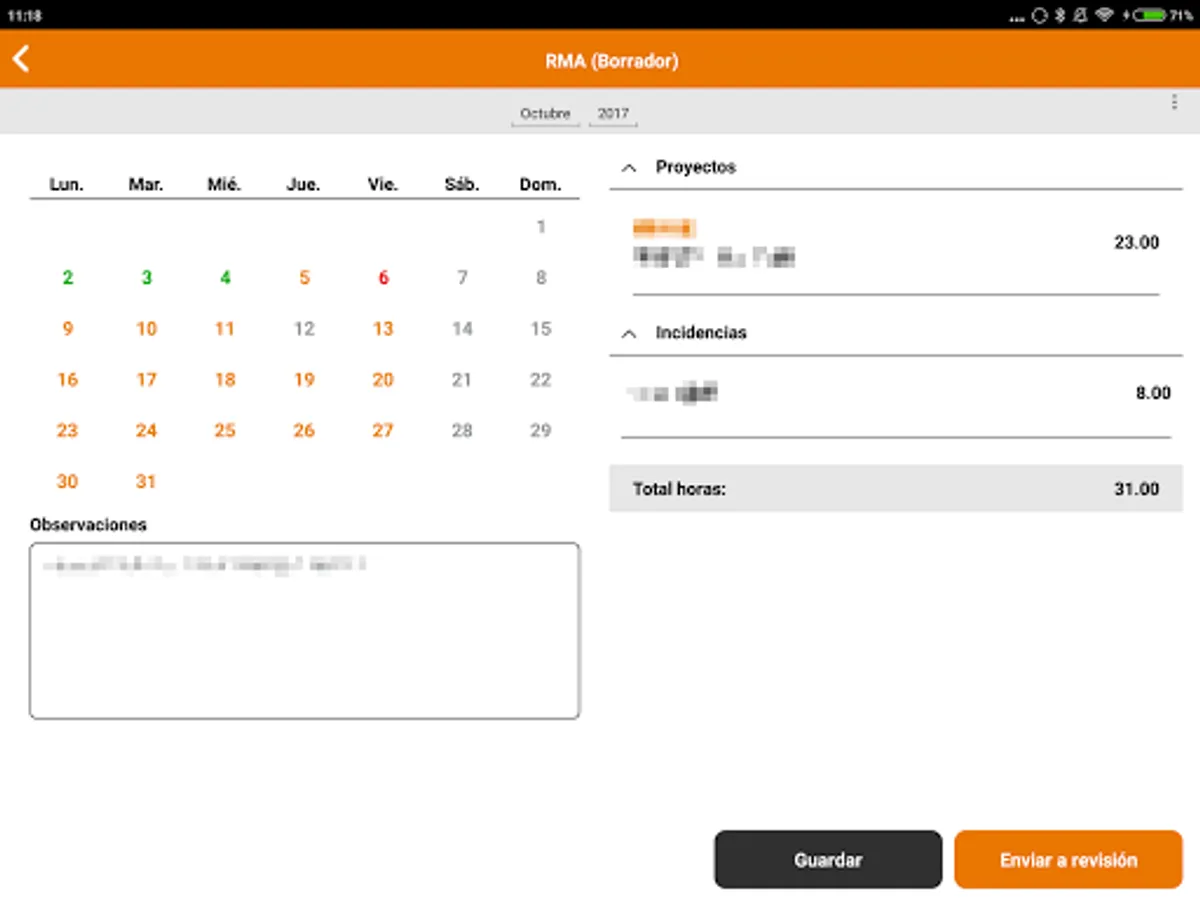The image size is (1200, 900).
Task: Select day 29 in the calendar
Action: coord(541,431)
